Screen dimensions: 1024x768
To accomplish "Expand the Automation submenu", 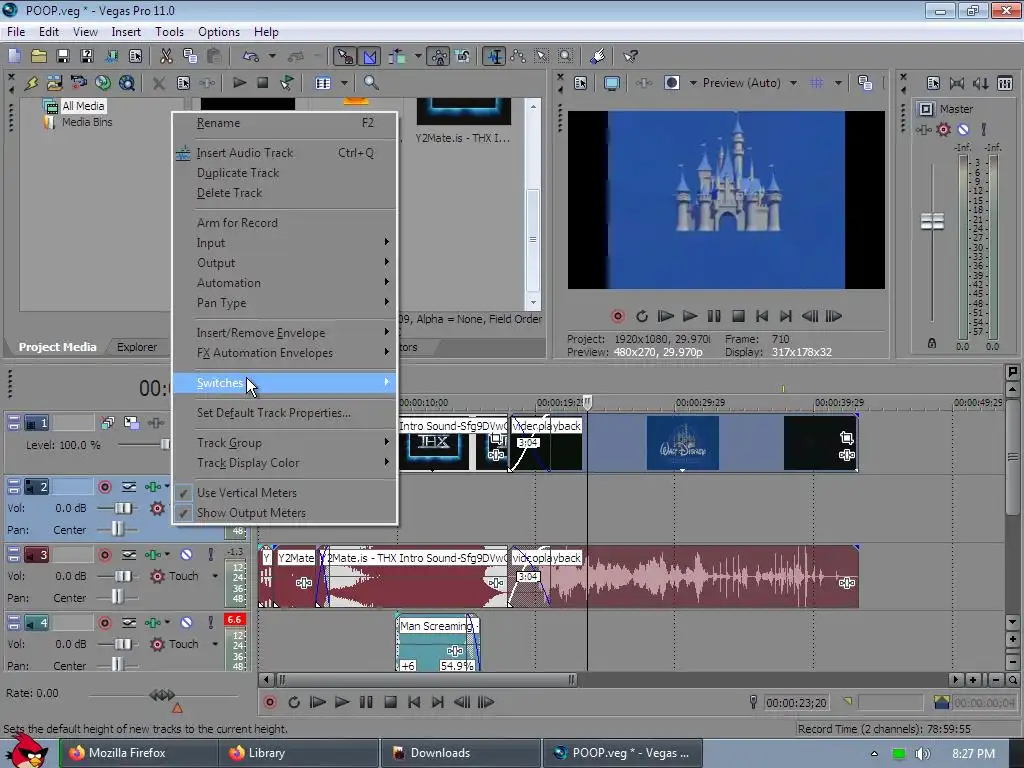I will pos(285,283).
